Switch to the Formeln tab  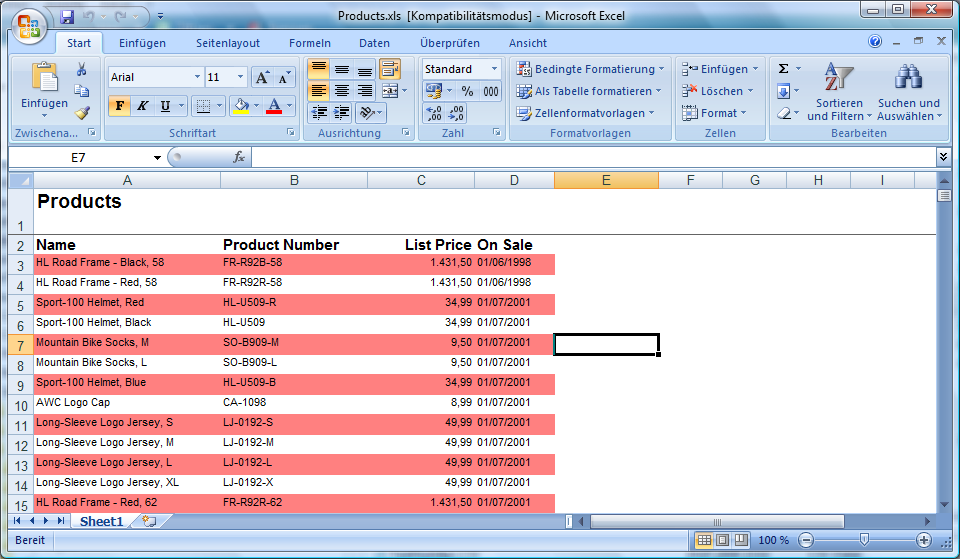click(x=310, y=43)
